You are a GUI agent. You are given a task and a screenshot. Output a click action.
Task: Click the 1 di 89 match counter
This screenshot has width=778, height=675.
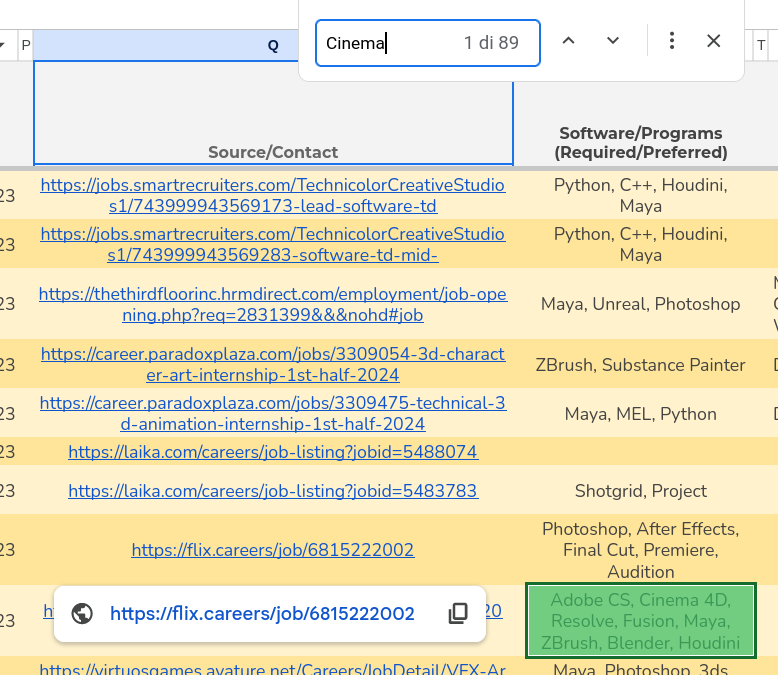click(491, 43)
